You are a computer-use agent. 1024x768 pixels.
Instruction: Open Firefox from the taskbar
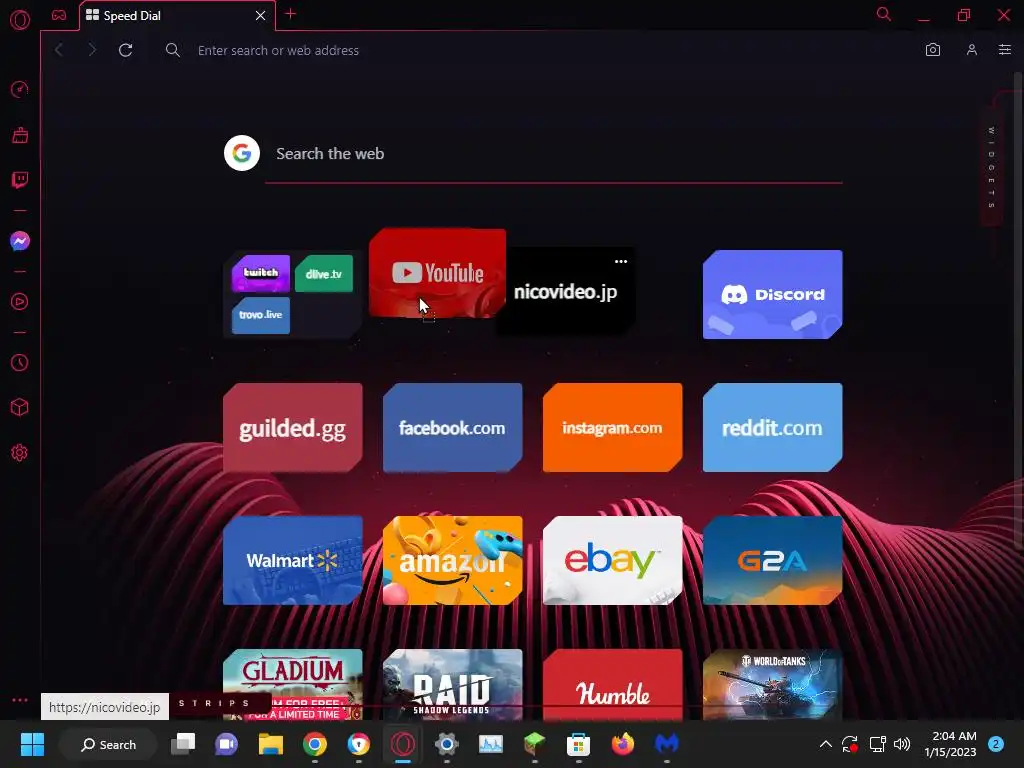(622, 744)
